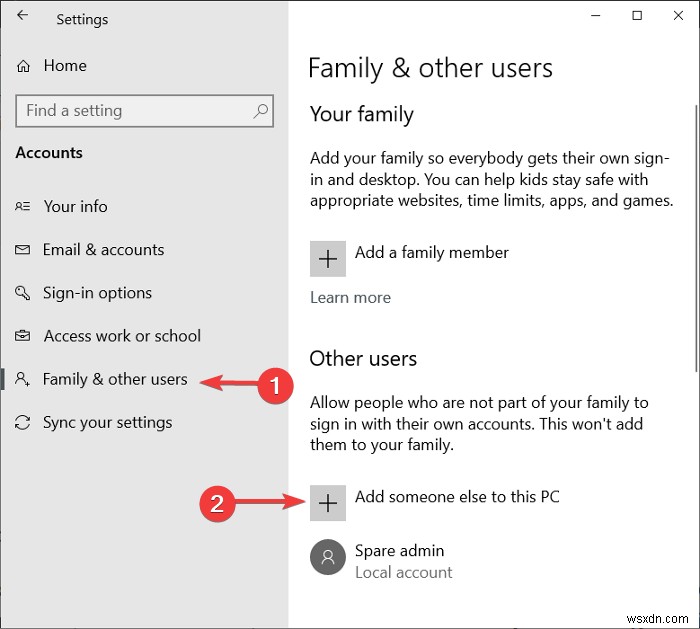Click the Family & other users person icon
This screenshot has height=629, width=700.
click(x=22, y=379)
